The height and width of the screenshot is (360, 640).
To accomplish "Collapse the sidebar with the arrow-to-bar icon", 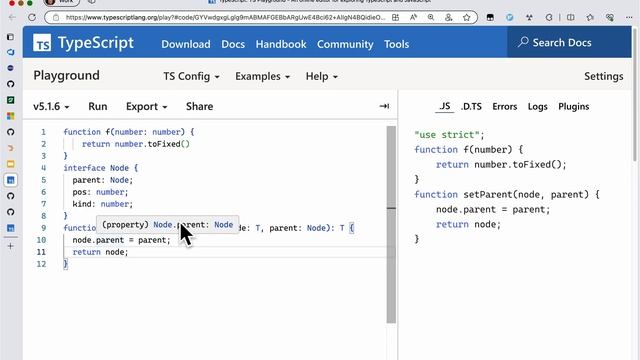I will point(384,106).
